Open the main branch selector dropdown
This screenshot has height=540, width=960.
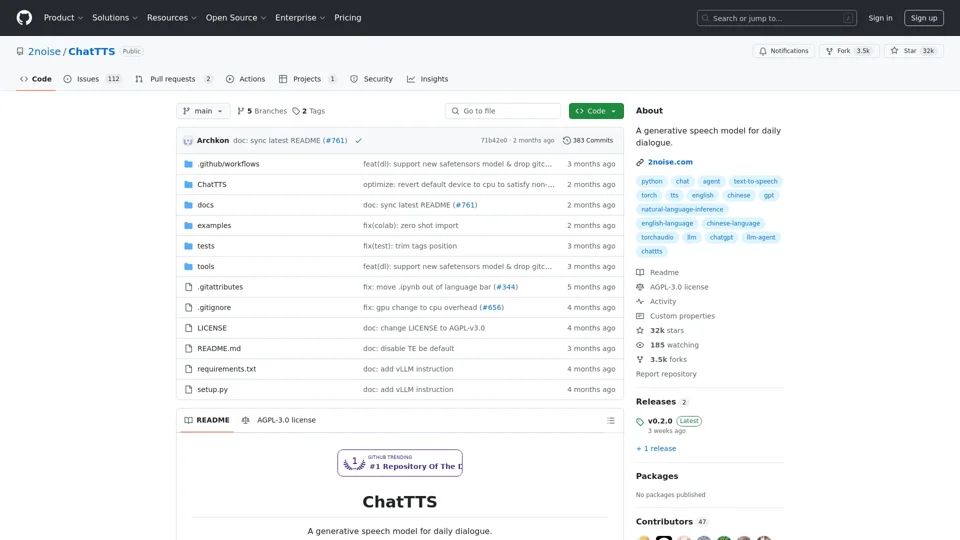203,111
